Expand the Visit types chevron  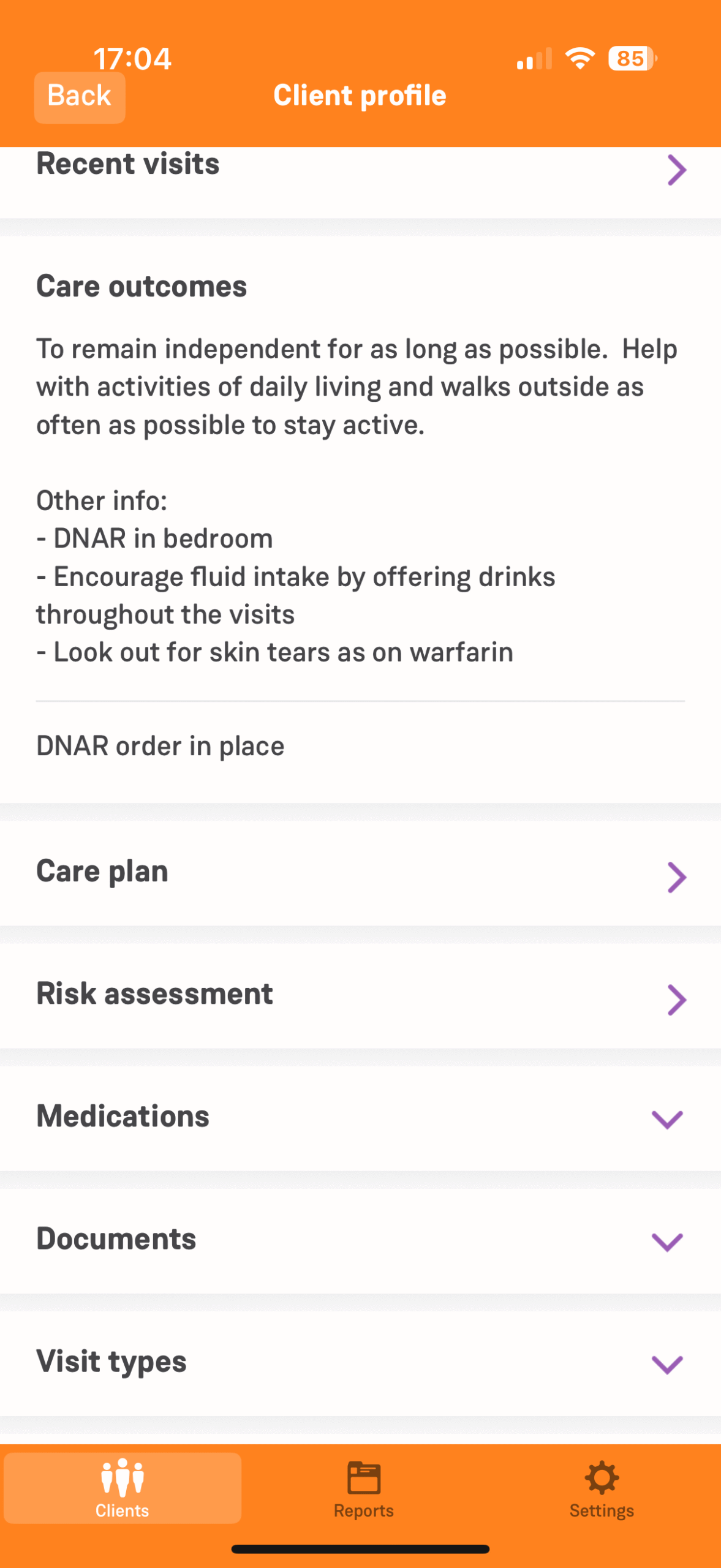point(667,1364)
